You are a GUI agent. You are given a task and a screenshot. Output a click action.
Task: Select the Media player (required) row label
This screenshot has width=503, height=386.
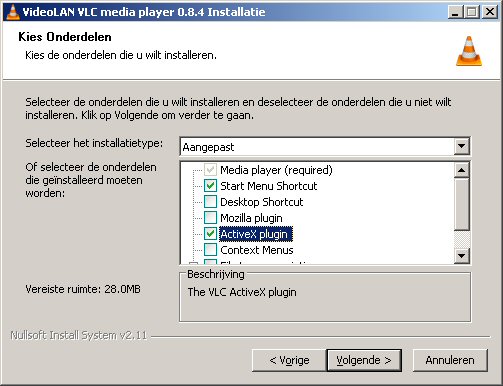point(276,170)
